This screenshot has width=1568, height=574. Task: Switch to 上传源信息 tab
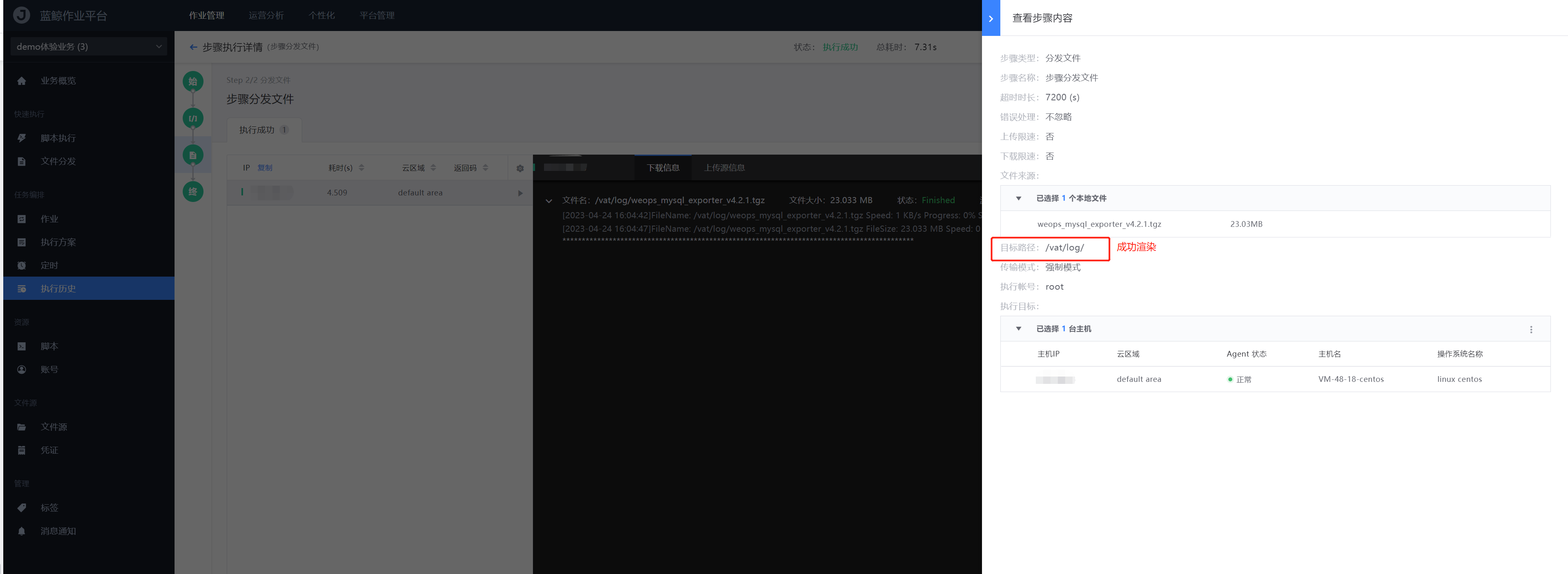[724, 168]
